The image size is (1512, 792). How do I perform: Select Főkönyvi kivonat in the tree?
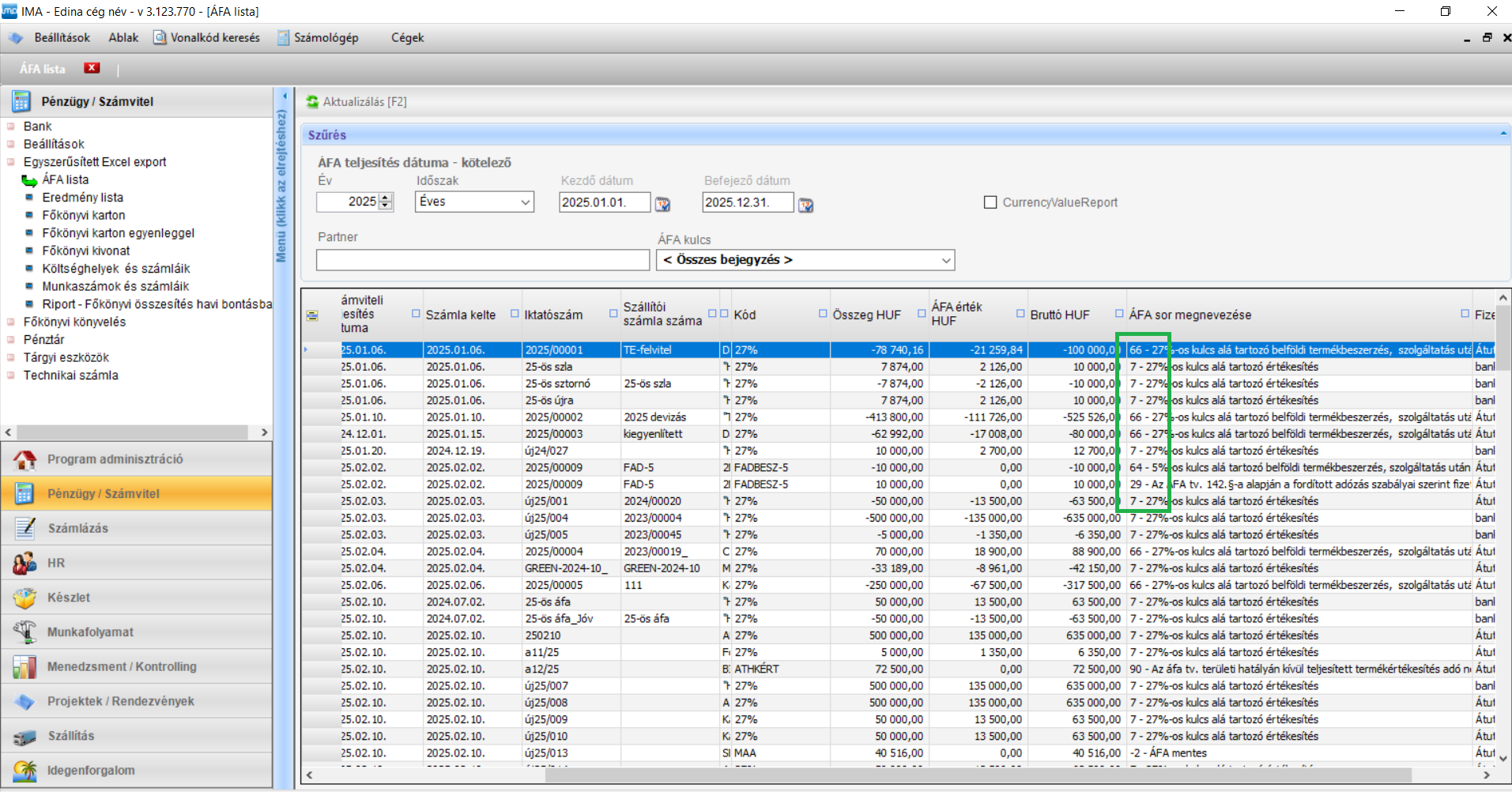click(85, 251)
